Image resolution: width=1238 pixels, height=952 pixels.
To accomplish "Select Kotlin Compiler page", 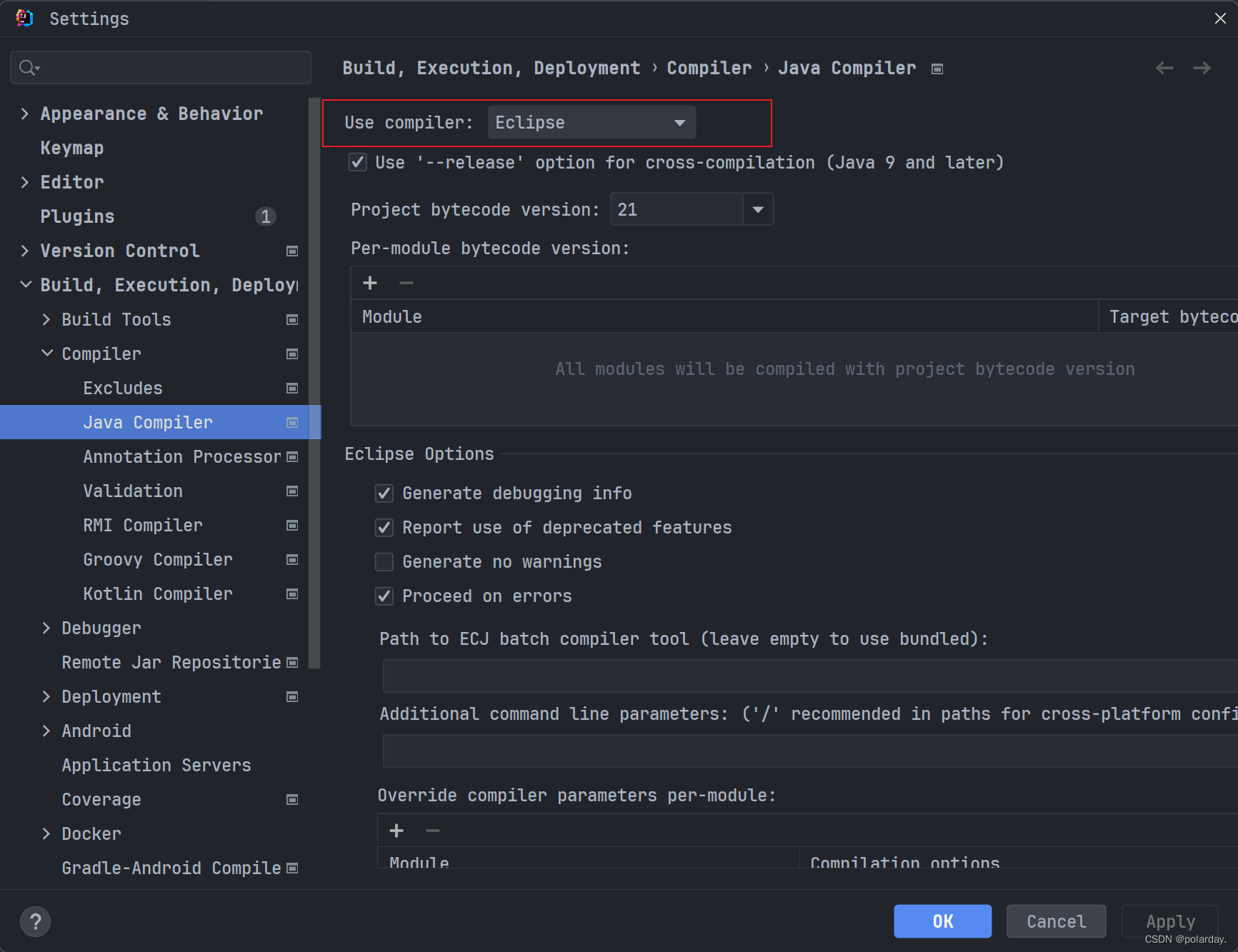I will click(x=158, y=593).
